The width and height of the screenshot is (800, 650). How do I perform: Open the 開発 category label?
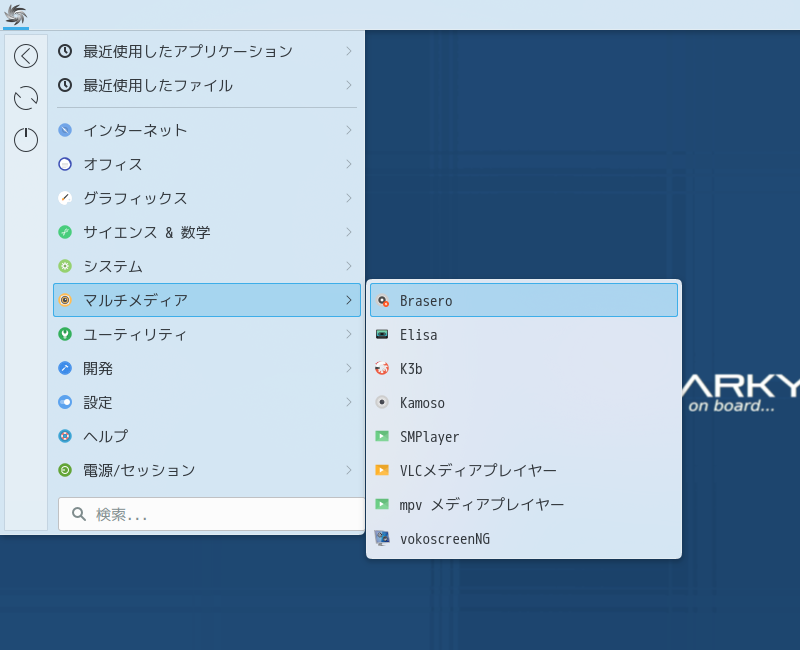98,368
